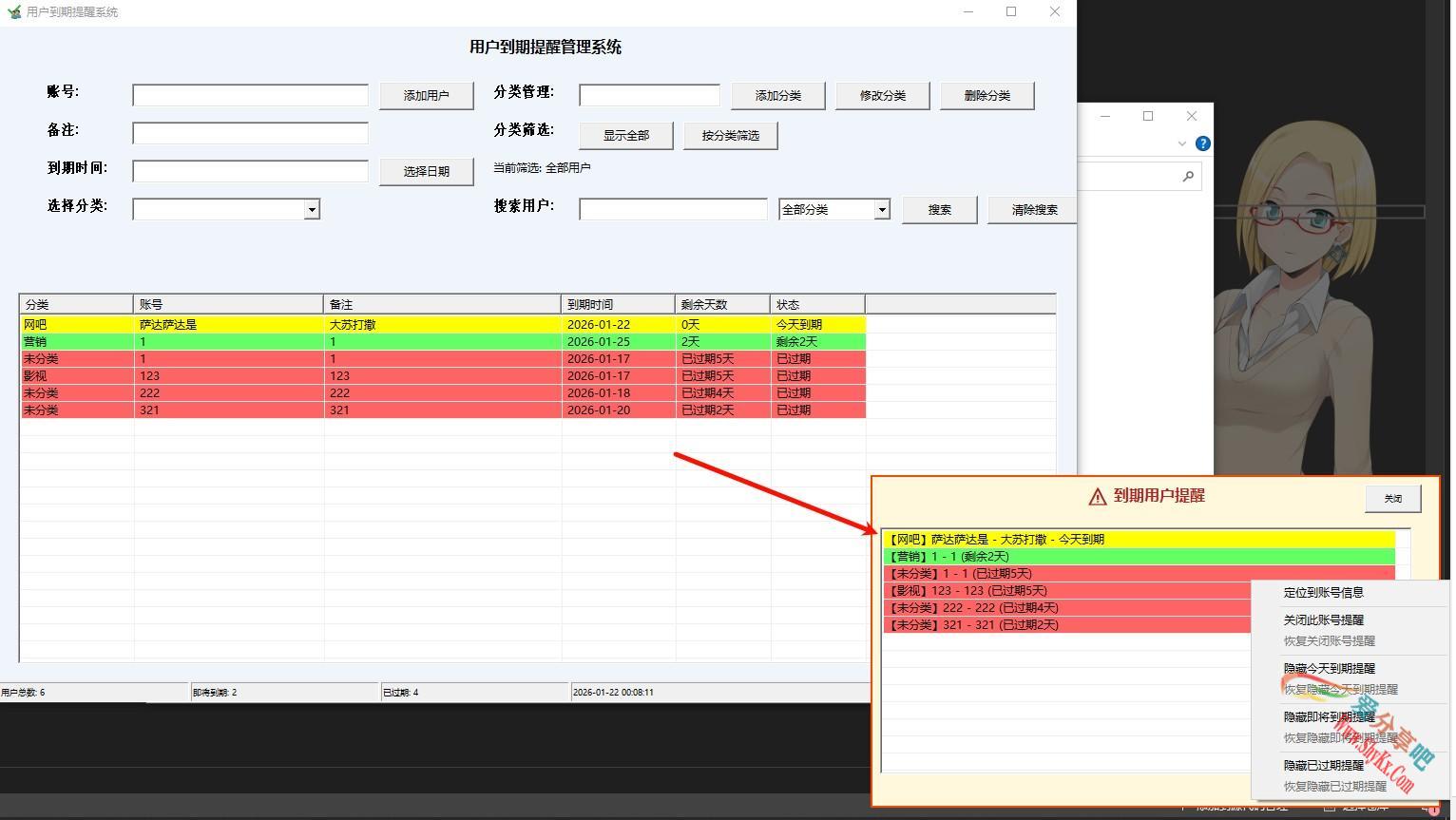Click 关闭 on the reminder popup

pyautogui.click(x=1392, y=498)
